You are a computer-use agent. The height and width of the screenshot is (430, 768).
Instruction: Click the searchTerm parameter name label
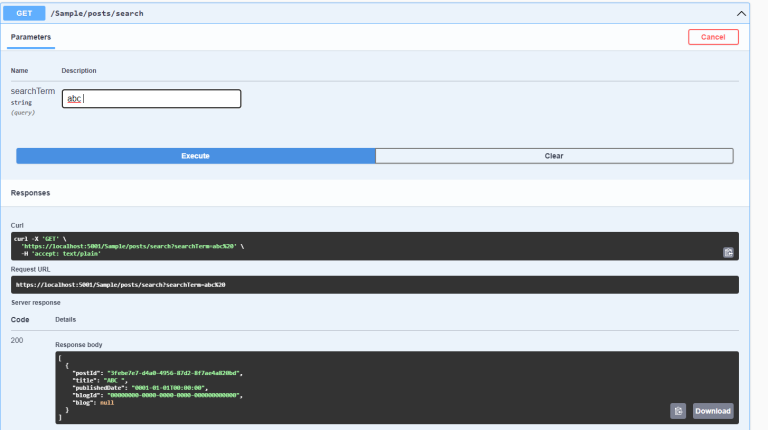(32, 91)
